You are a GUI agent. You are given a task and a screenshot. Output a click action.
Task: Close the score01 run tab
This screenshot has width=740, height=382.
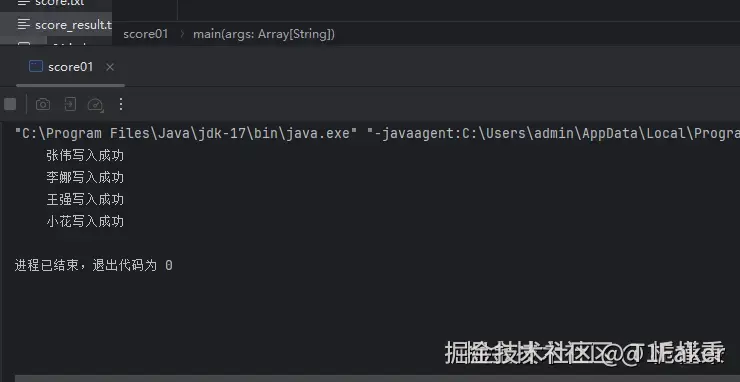110,67
